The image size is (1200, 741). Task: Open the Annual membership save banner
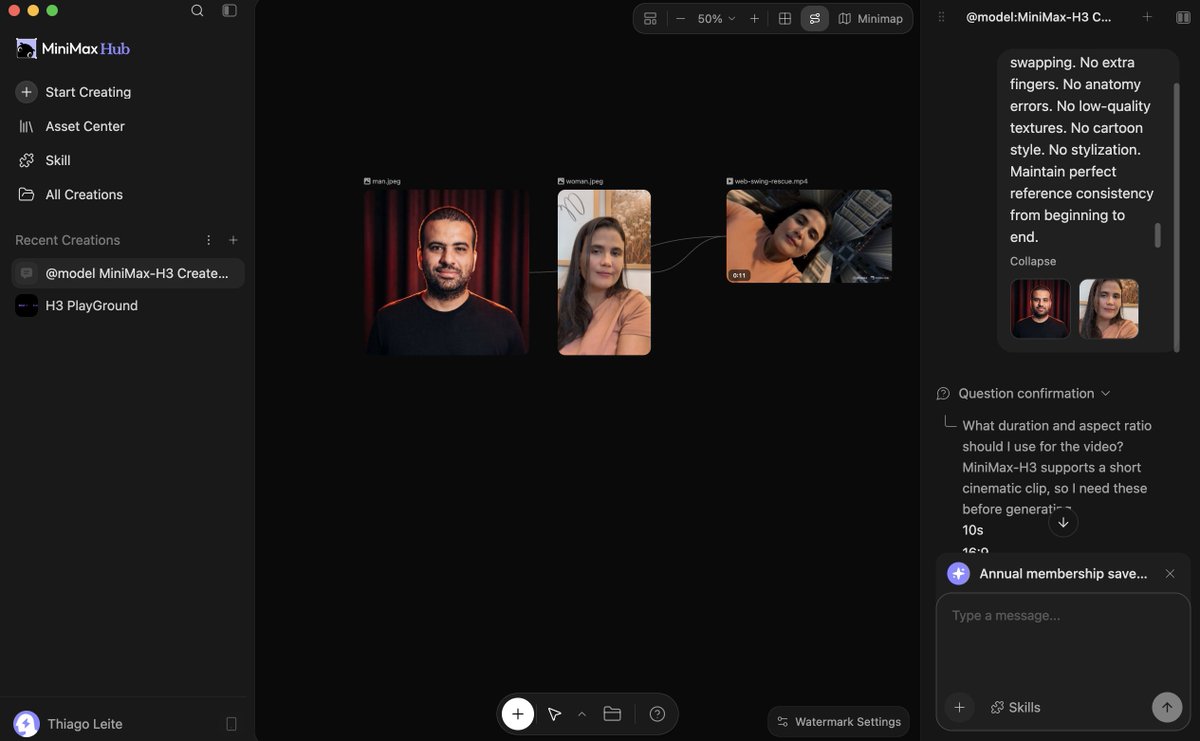coord(1063,574)
